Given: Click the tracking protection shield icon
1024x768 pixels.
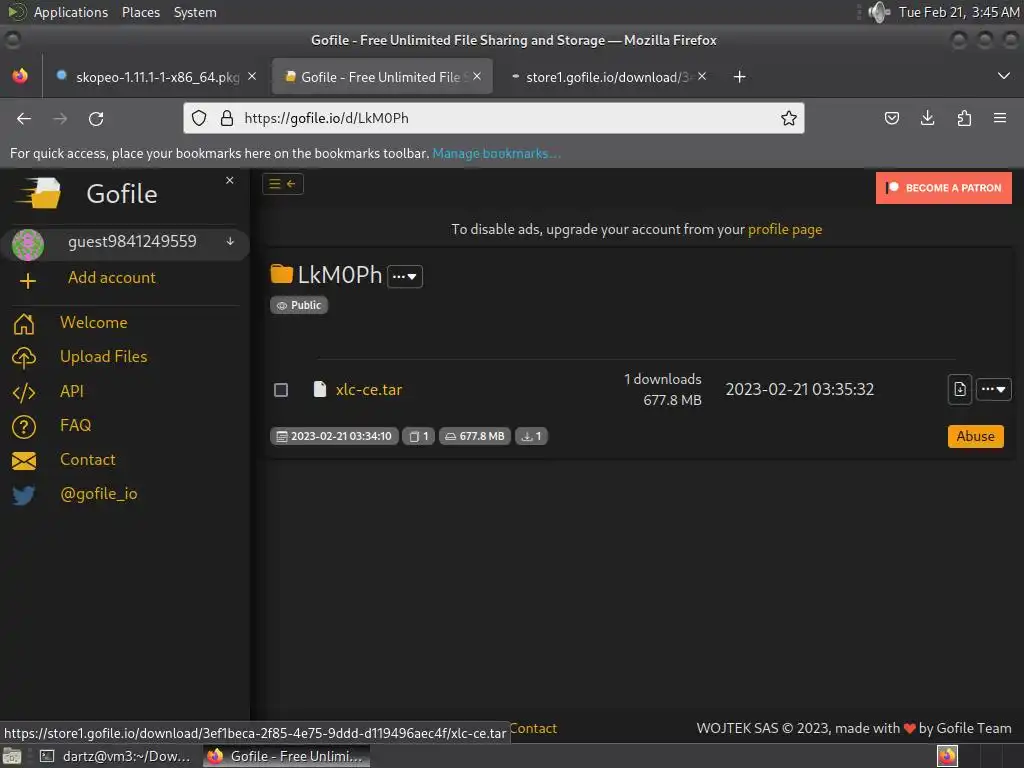Looking at the screenshot, I should pos(199,118).
